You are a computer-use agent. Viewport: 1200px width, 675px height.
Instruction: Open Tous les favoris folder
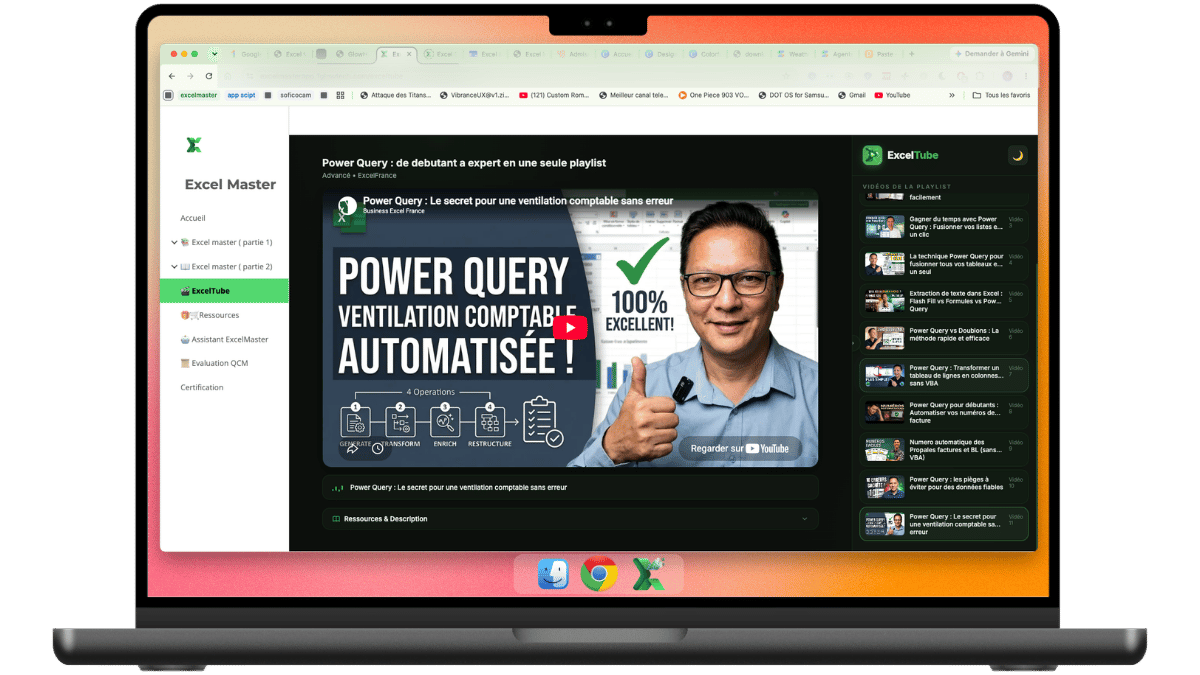1002,95
